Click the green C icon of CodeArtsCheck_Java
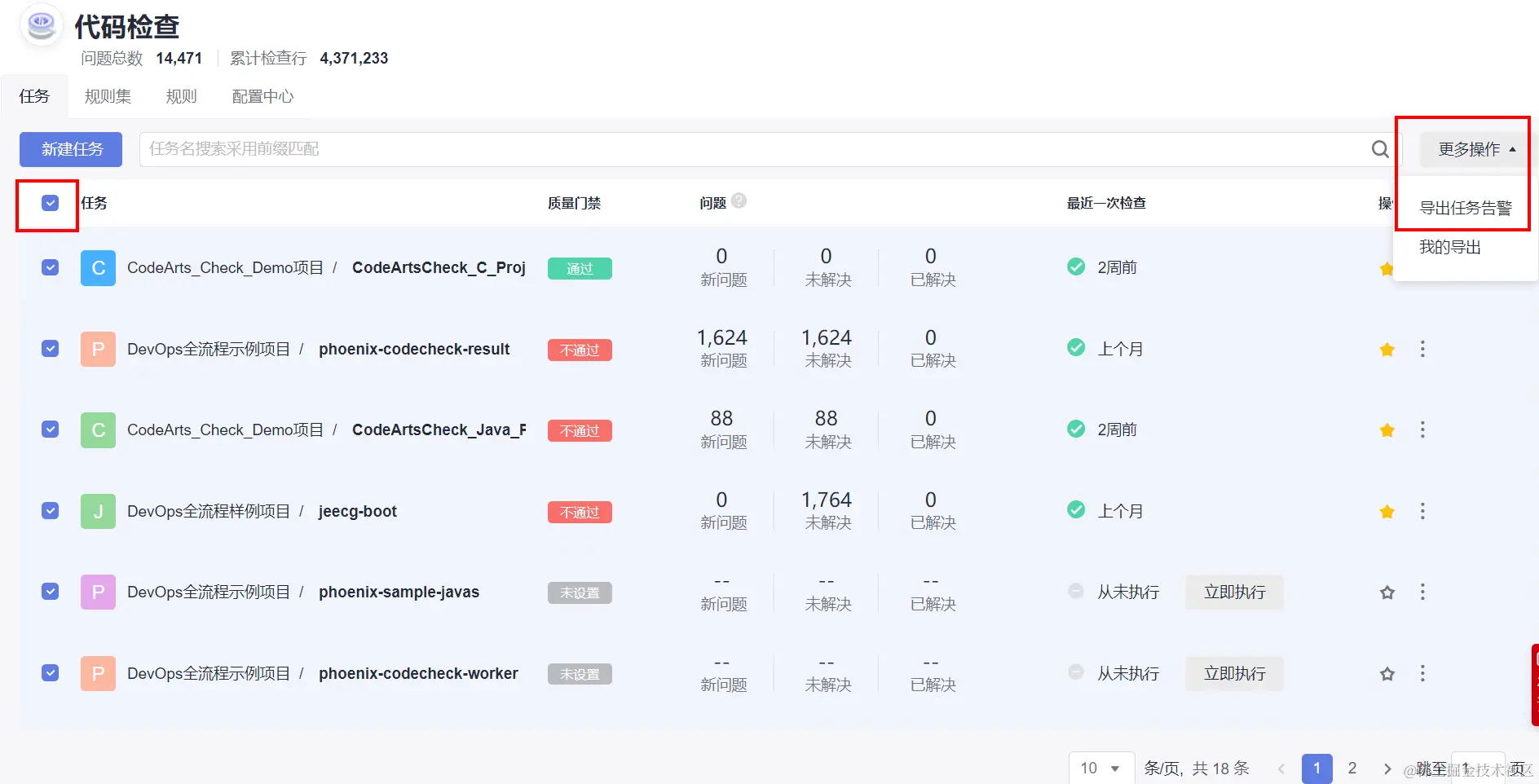The height and width of the screenshot is (784, 1539). tap(98, 430)
